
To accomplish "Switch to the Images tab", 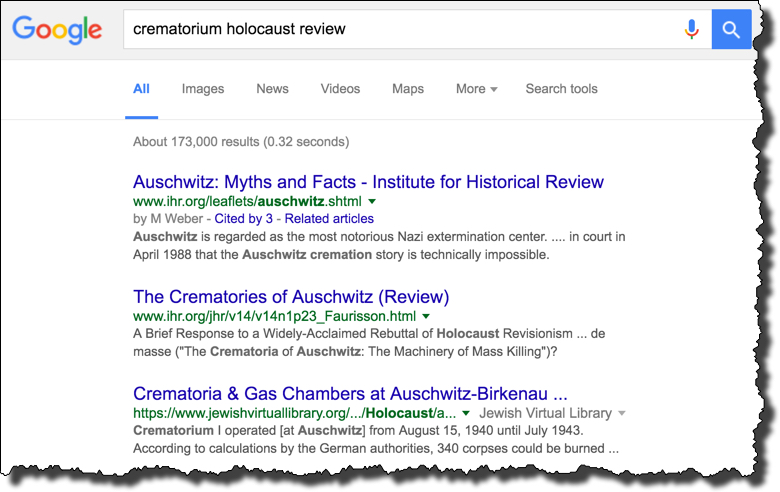I will pyautogui.click(x=203, y=89).
